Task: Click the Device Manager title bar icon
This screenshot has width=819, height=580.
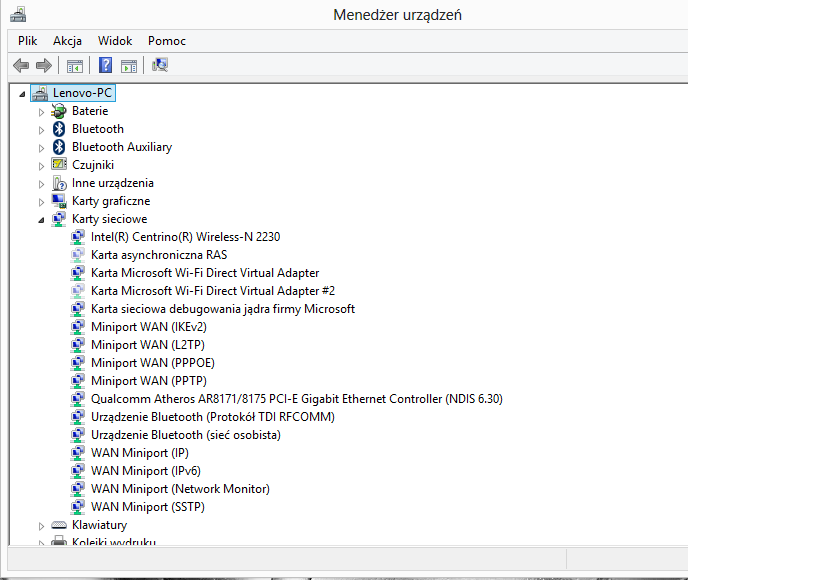Action: pyautogui.click(x=18, y=14)
